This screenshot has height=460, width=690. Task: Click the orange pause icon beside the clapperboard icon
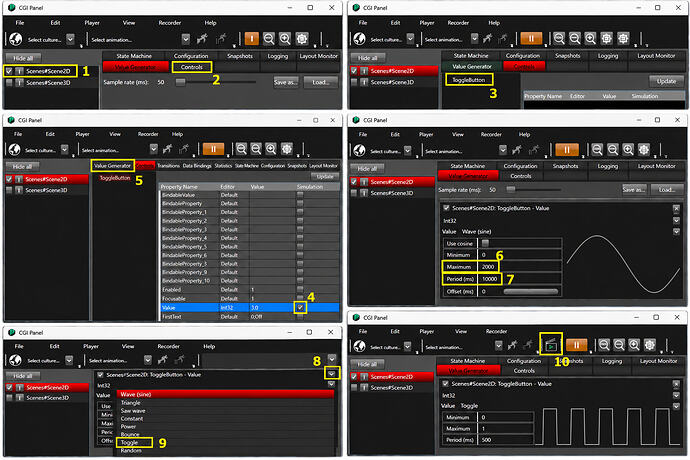click(576, 345)
